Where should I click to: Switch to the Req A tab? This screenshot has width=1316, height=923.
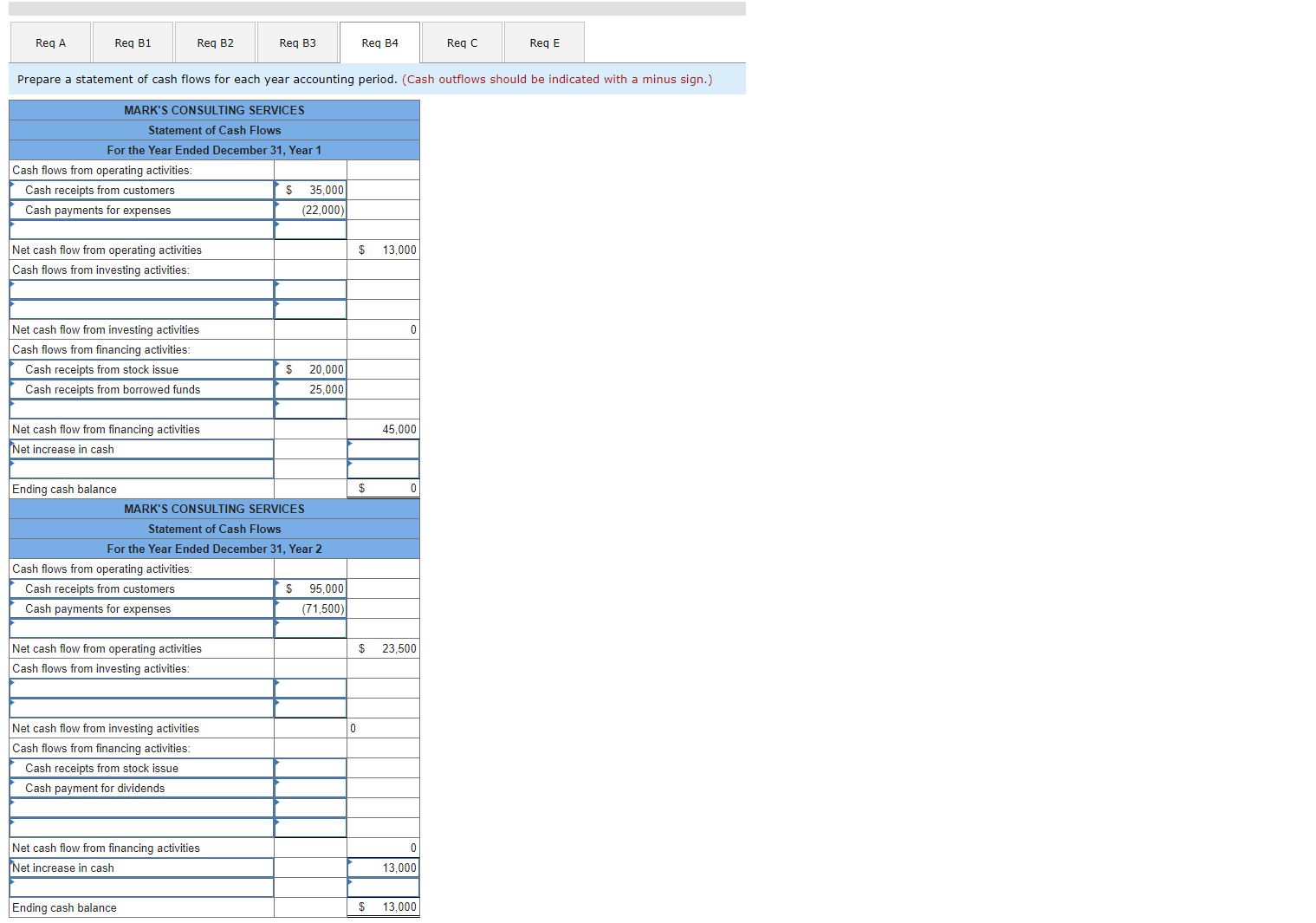49,42
